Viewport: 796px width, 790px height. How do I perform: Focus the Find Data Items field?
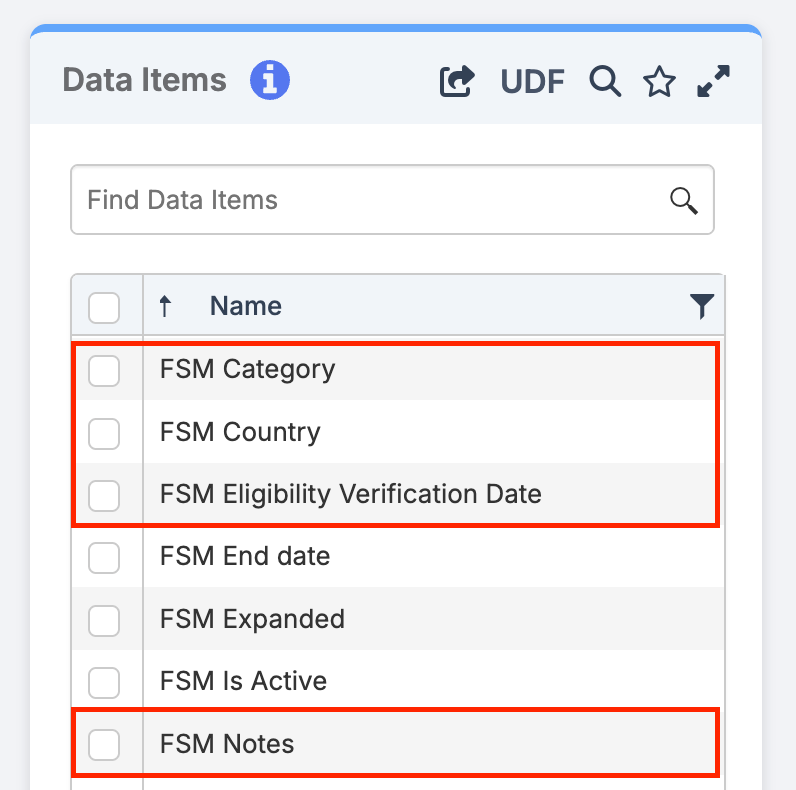pyautogui.click(x=392, y=200)
